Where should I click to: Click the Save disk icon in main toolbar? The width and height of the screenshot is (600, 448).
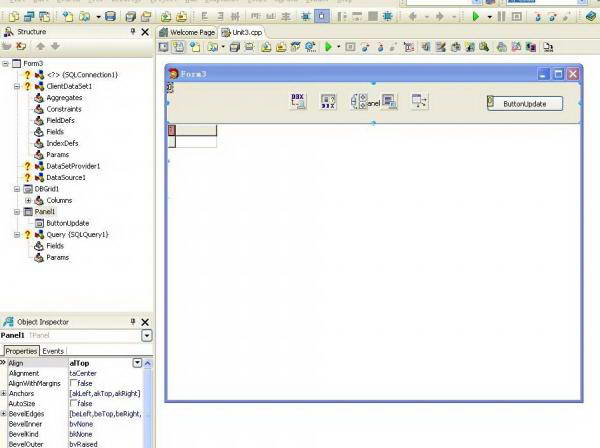[110, 16]
